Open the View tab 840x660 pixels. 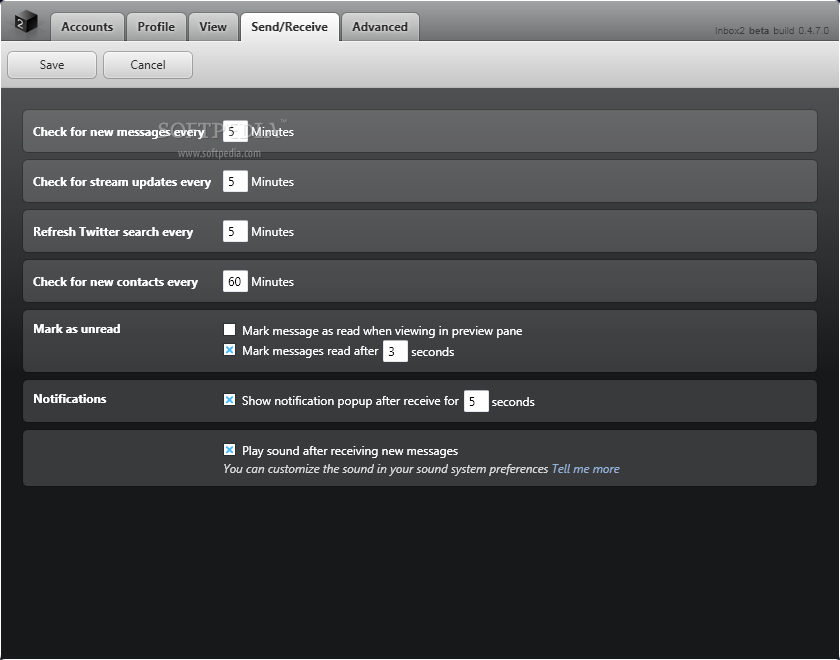coord(213,27)
